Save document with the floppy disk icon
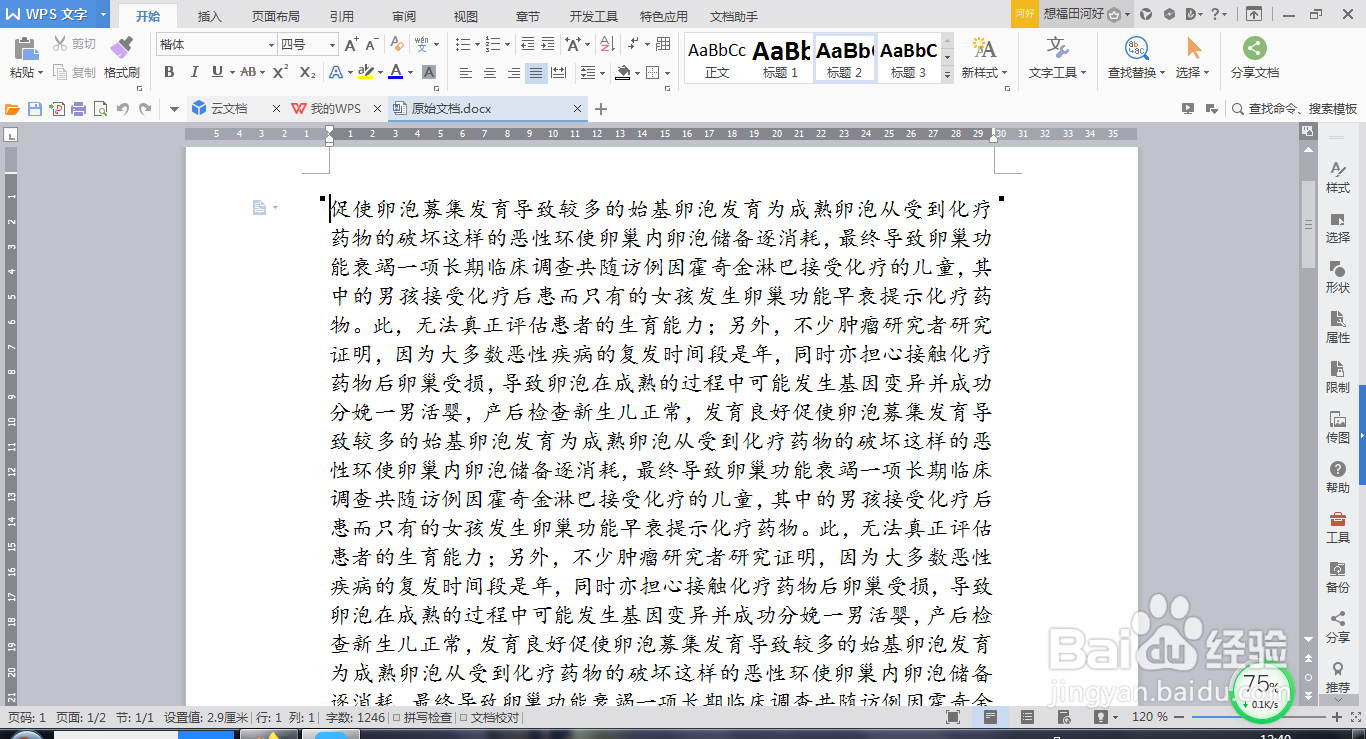 [x=35, y=108]
